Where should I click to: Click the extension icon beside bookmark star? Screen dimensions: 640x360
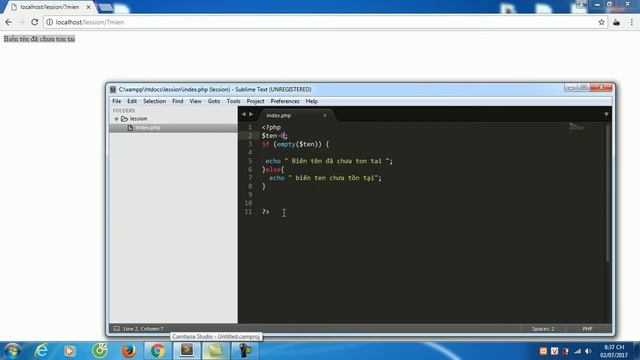(616, 22)
